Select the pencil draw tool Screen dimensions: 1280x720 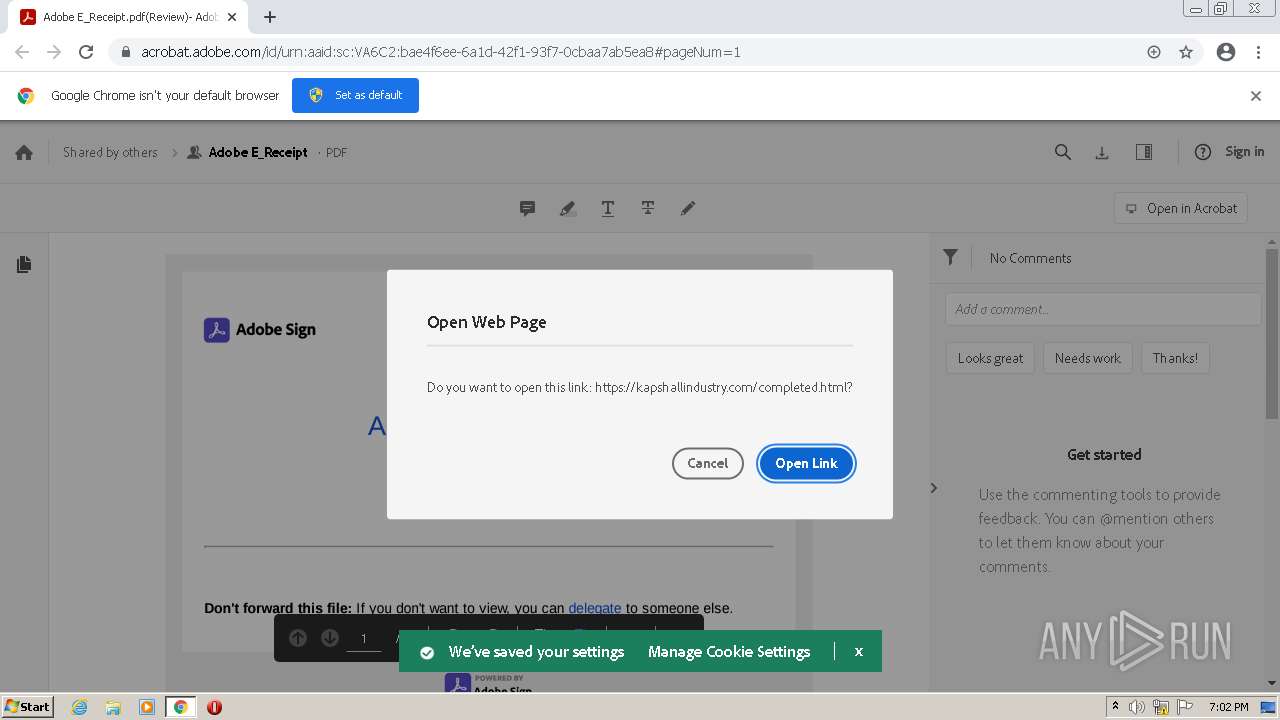[688, 208]
